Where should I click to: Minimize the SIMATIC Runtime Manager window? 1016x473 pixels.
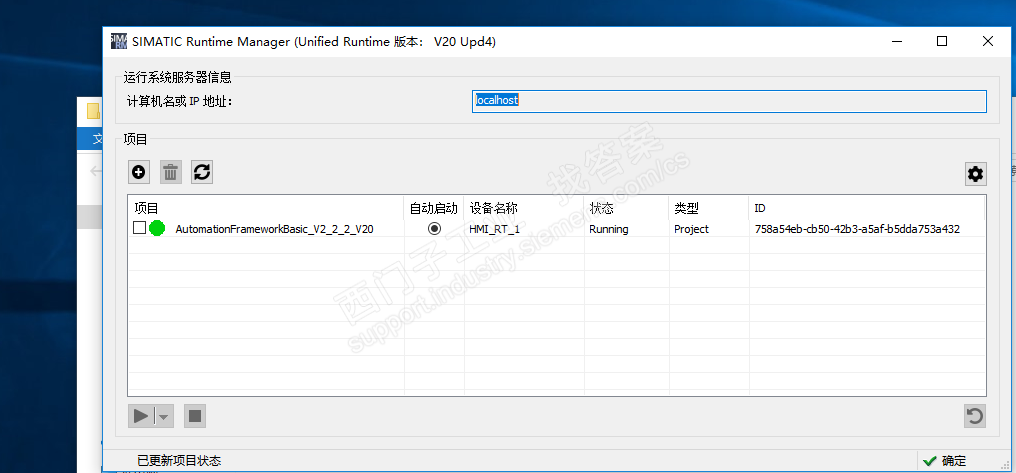897,41
